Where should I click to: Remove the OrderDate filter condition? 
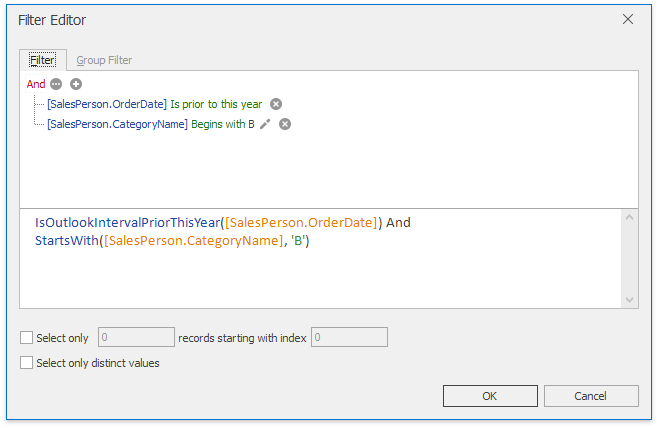(276, 104)
